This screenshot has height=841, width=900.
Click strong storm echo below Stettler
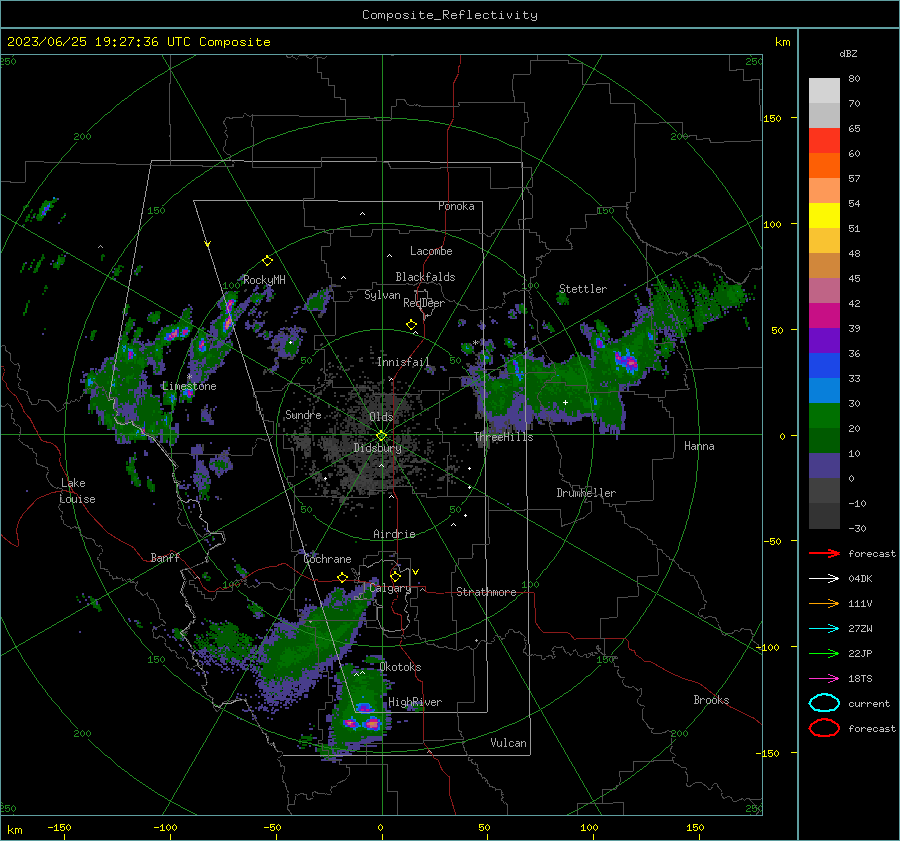point(626,361)
